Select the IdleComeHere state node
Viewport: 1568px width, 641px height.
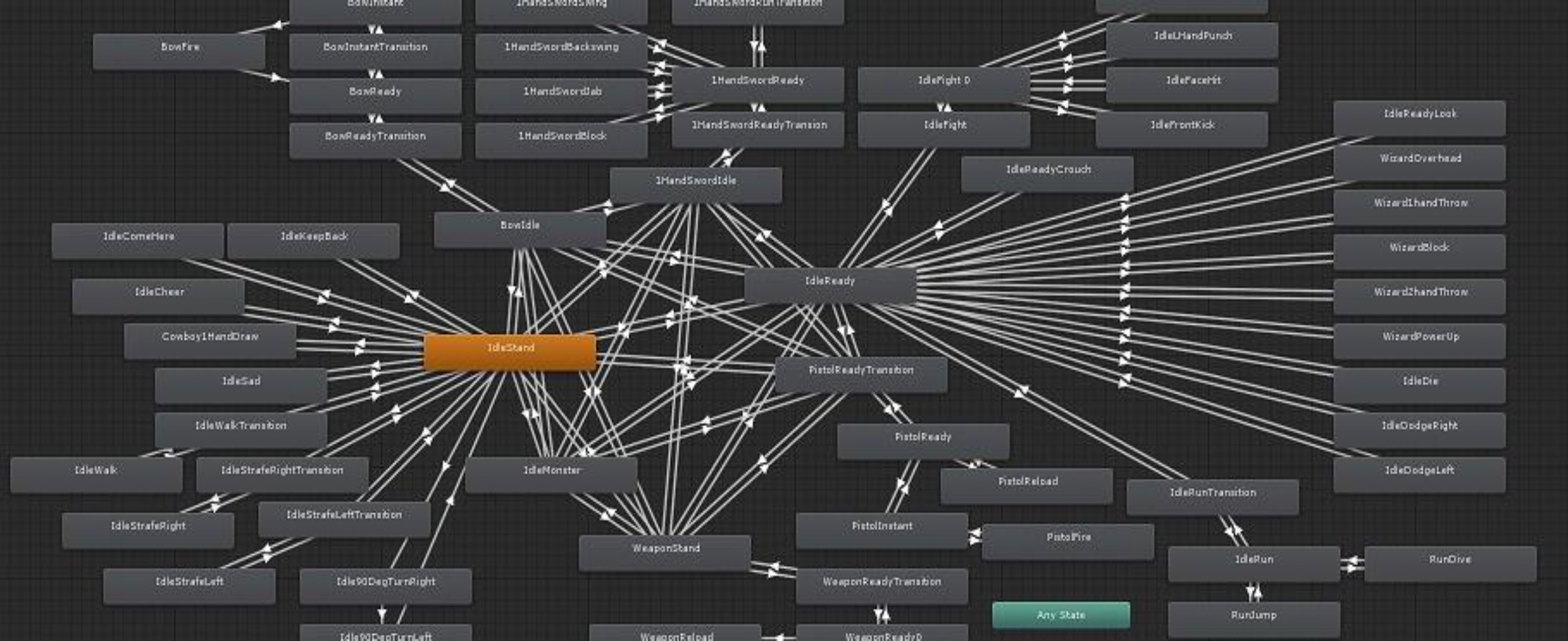point(138,240)
